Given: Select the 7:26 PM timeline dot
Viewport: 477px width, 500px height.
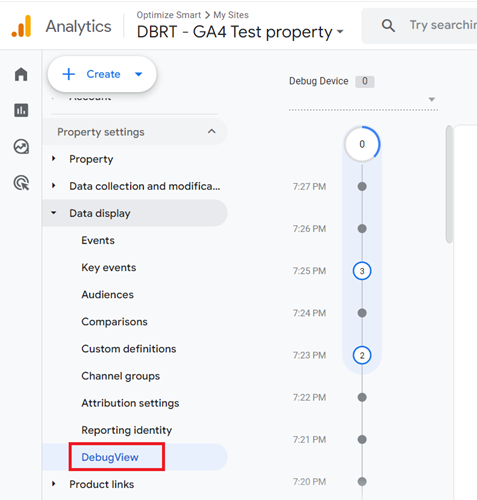Looking at the screenshot, I should [362, 229].
